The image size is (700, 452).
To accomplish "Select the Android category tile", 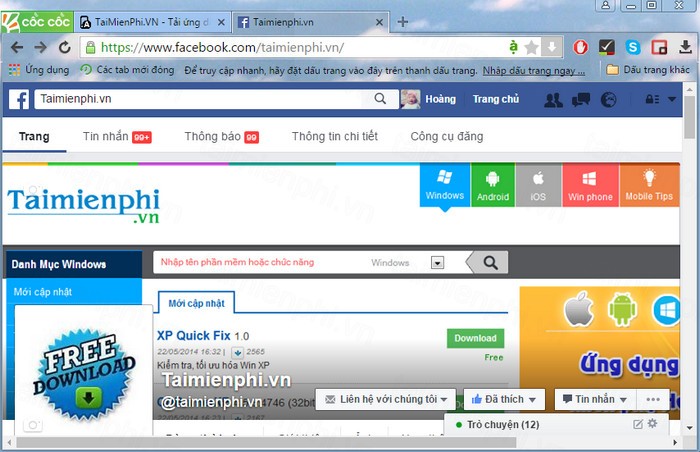I will tap(493, 185).
